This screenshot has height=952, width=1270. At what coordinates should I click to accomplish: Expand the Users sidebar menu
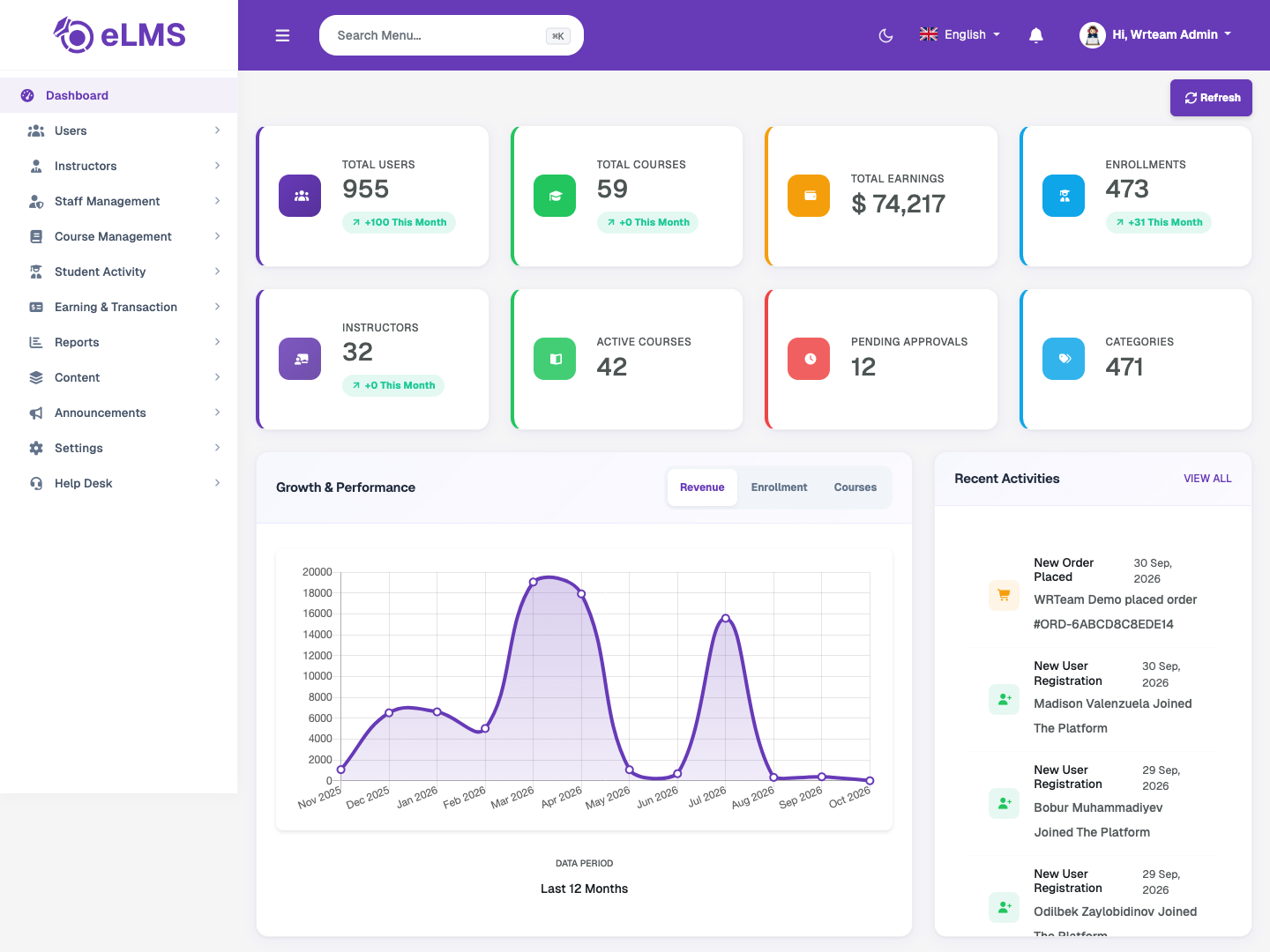point(119,130)
